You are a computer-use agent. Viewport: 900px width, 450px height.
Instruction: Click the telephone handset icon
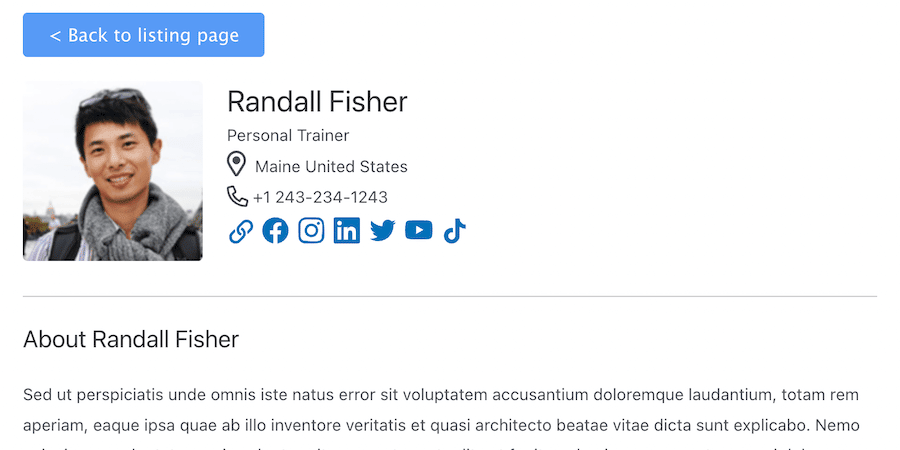tap(237, 196)
